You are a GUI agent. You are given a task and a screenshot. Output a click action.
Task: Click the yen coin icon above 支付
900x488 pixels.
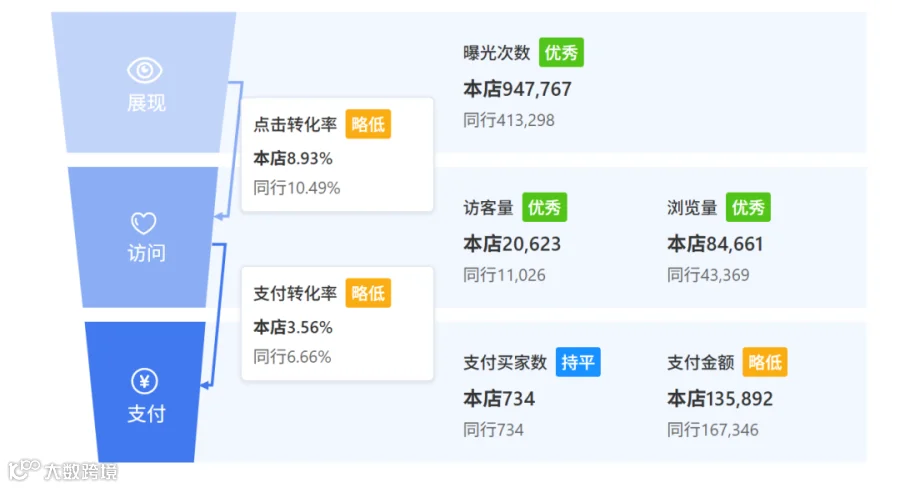point(145,381)
